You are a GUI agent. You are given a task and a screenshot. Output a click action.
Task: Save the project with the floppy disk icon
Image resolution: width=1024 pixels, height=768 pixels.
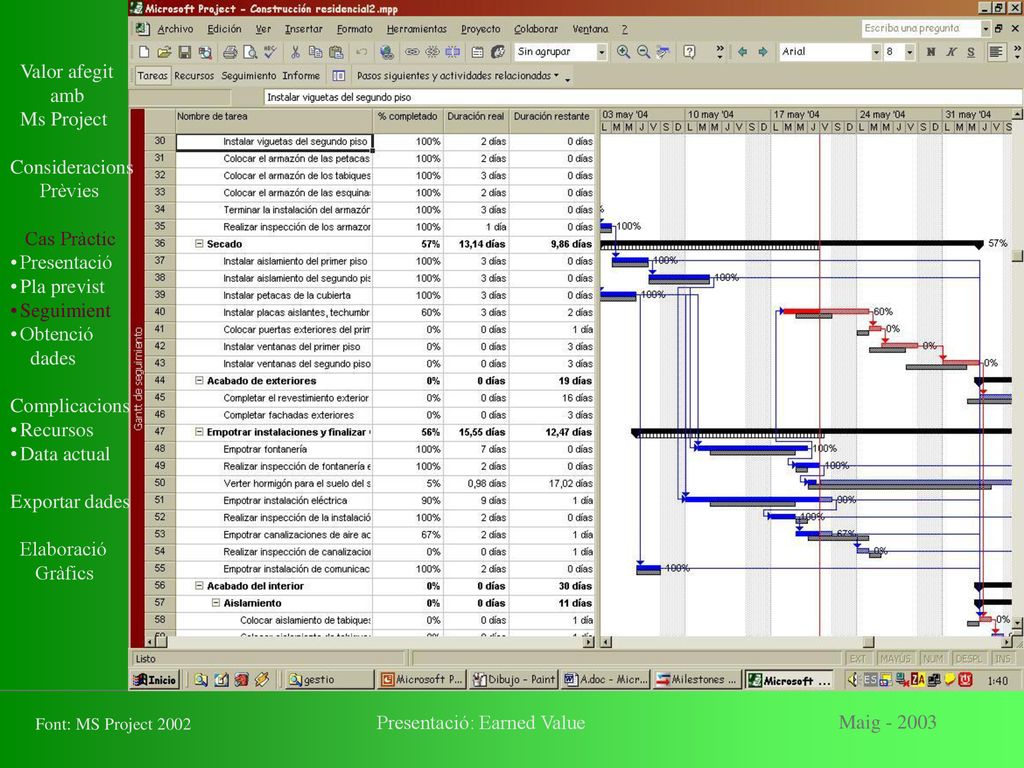point(184,52)
